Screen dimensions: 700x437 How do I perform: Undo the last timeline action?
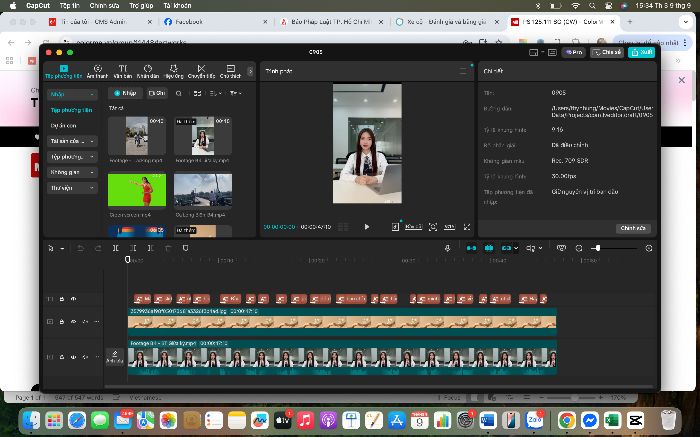(80, 248)
